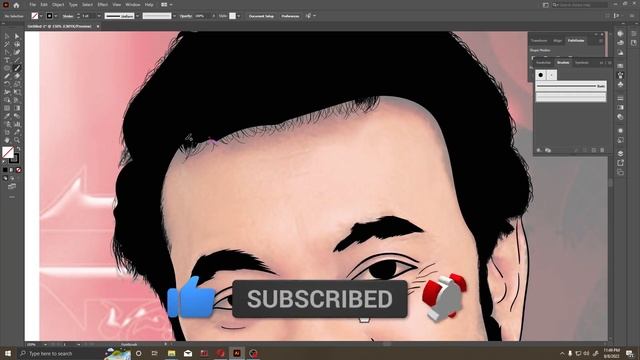Screen dimensions: 640x360
Task: Select the Basic brush stroke row
Action: pyautogui.click(x=571, y=86)
